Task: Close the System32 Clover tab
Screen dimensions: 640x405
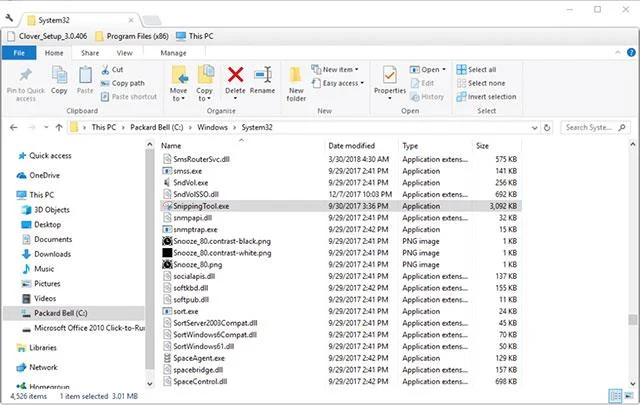Action: (131, 20)
